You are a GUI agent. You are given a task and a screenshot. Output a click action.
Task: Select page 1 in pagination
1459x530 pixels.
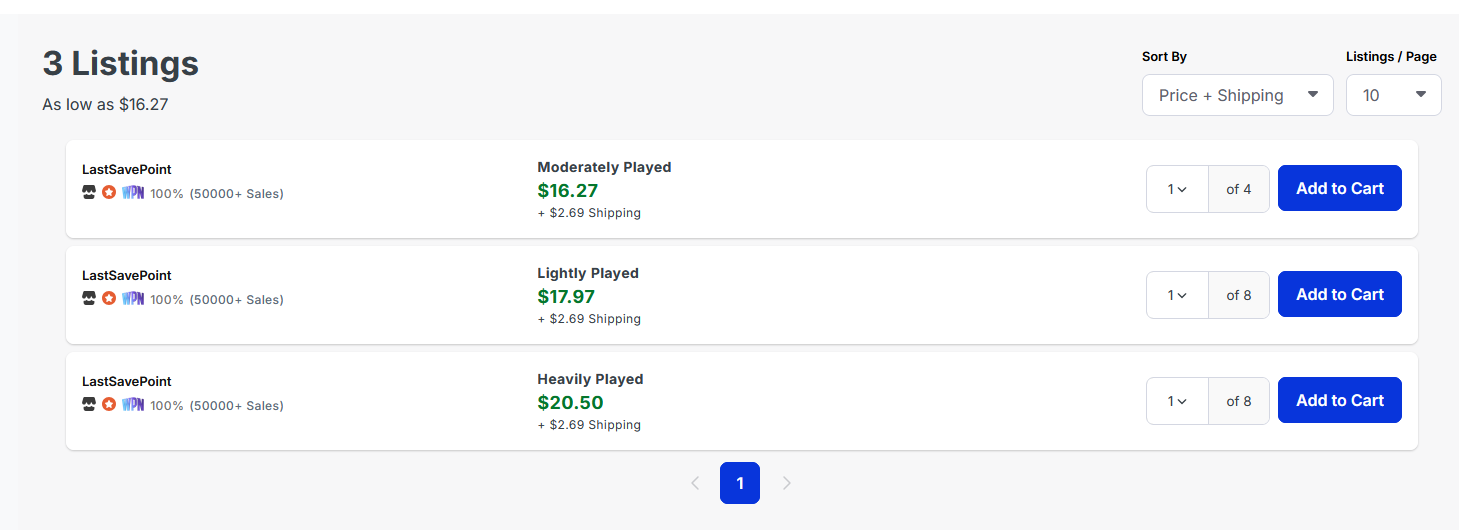[740, 483]
